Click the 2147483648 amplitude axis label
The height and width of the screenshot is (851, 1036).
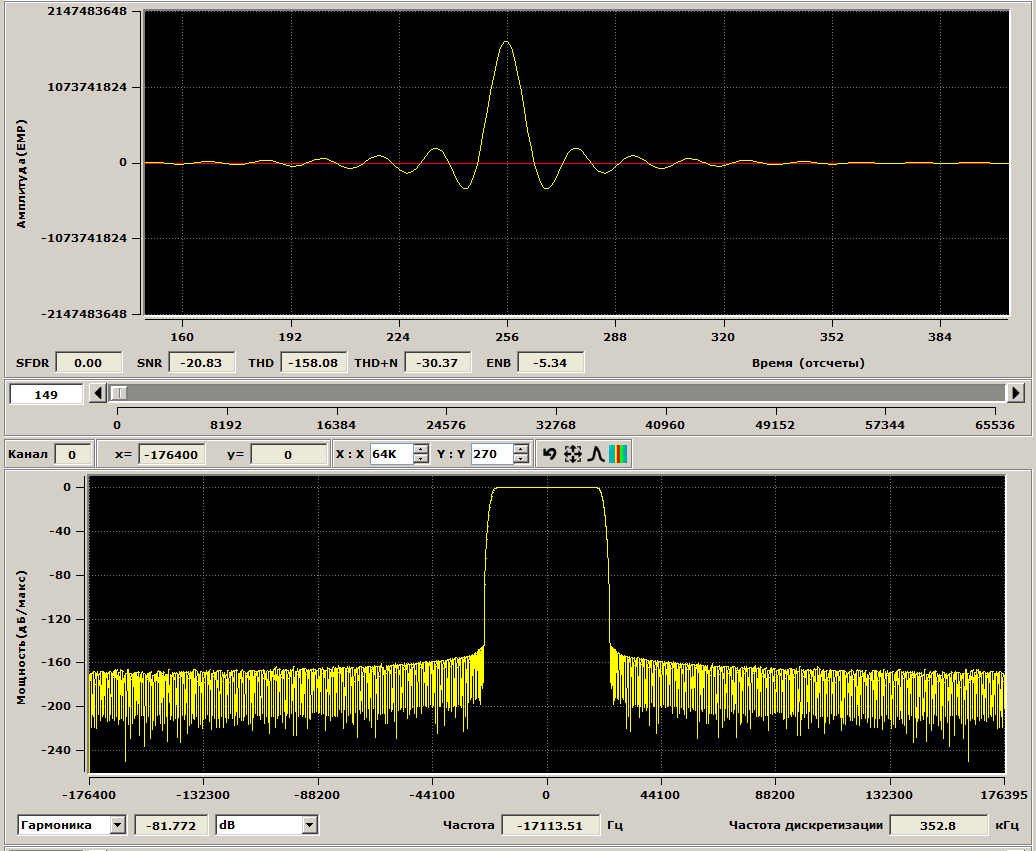[x=87, y=12]
